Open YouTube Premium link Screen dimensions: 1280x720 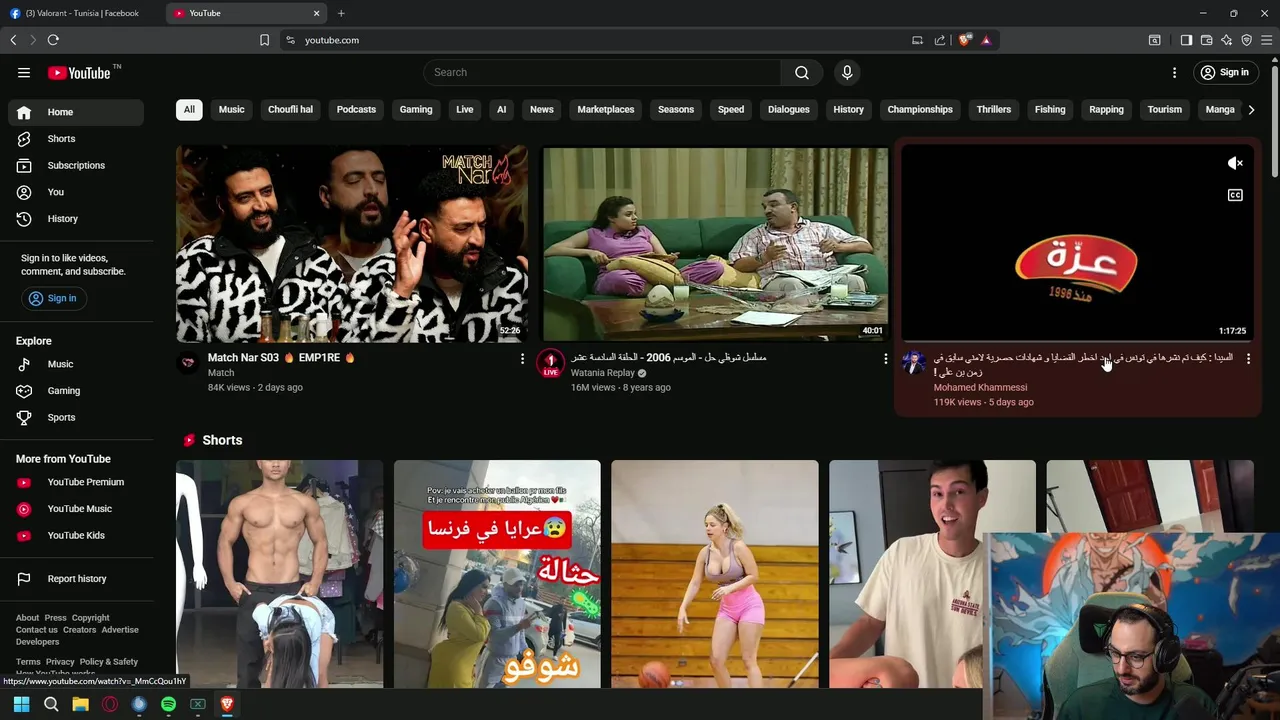(76, 482)
